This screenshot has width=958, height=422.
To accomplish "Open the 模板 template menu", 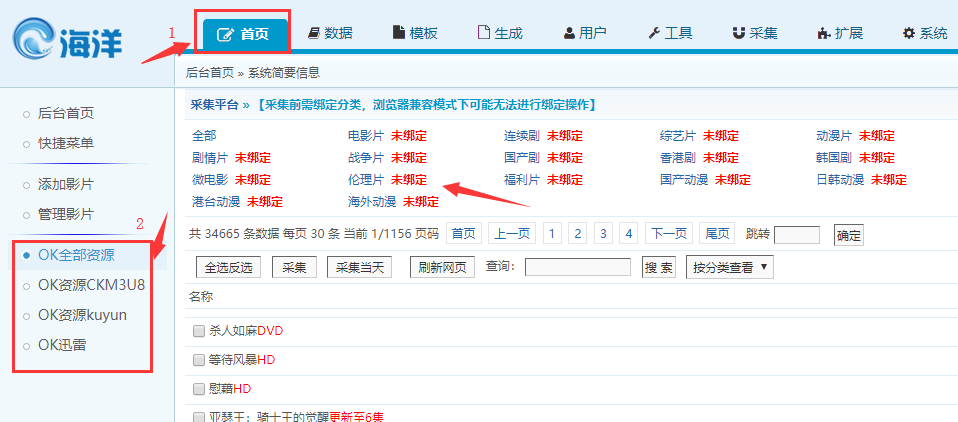I will tap(415, 34).
